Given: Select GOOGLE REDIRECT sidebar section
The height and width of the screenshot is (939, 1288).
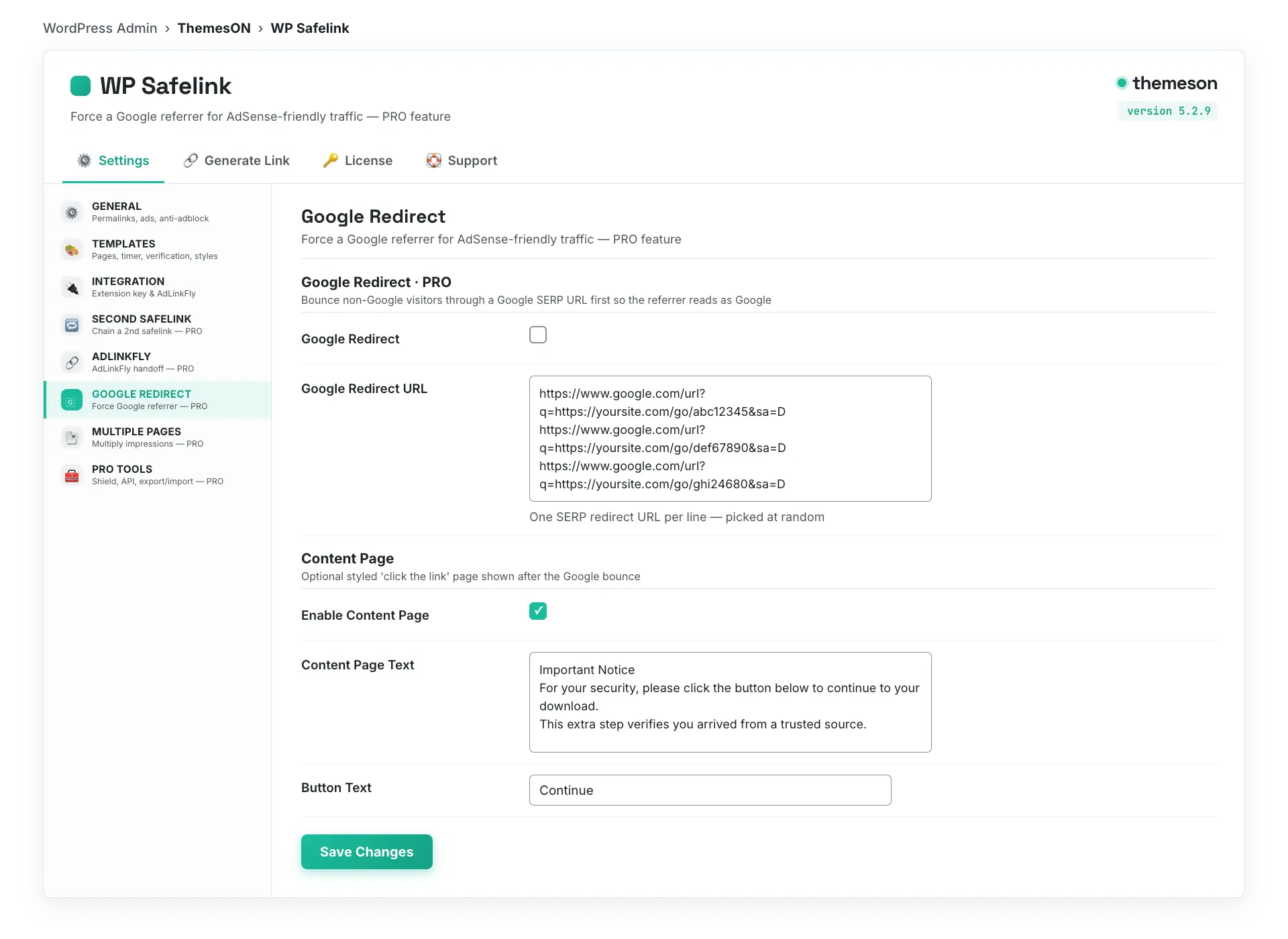Looking at the screenshot, I should (158, 400).
